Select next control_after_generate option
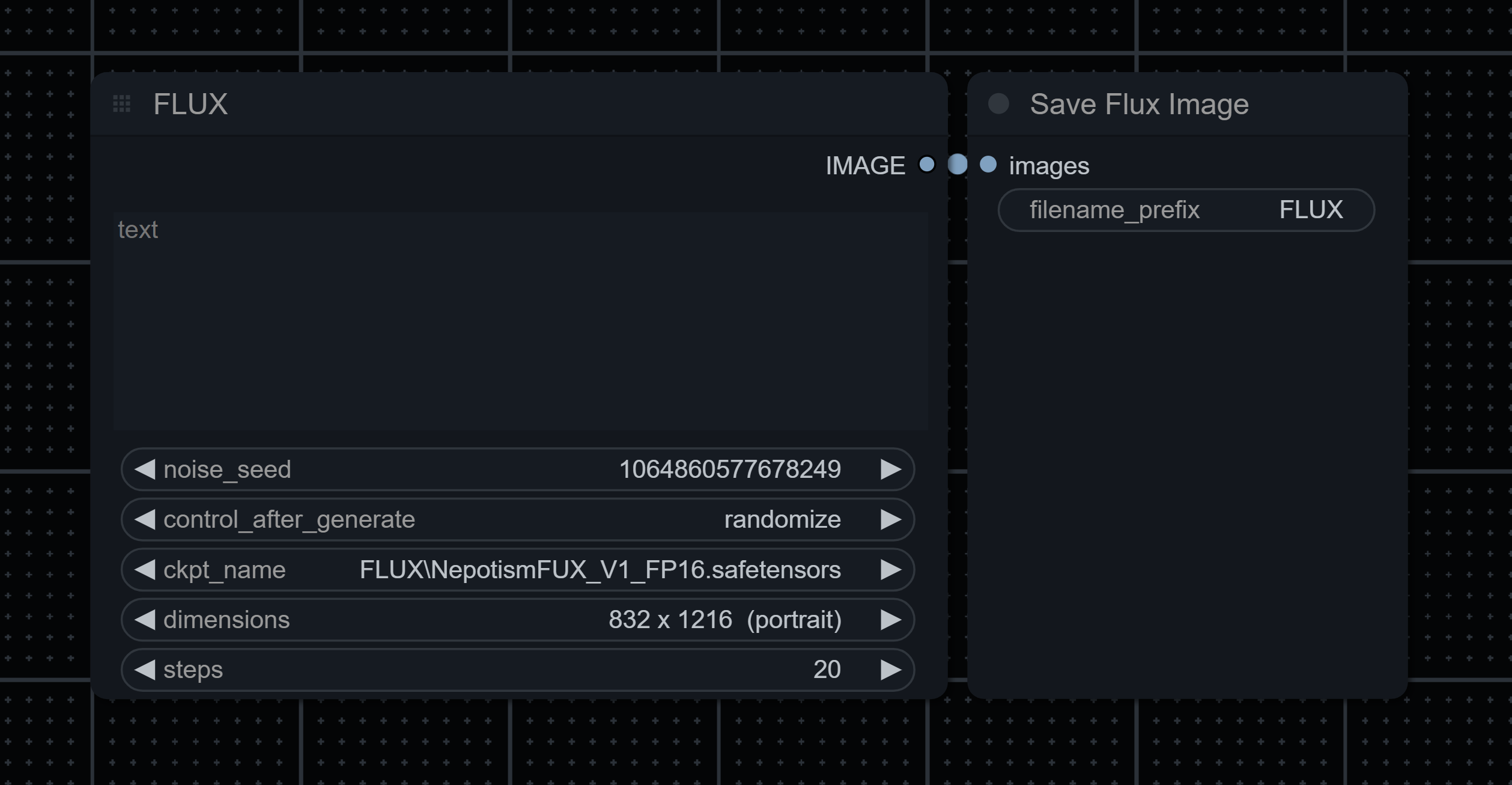Screen dimensions: 1512x785 890,519
